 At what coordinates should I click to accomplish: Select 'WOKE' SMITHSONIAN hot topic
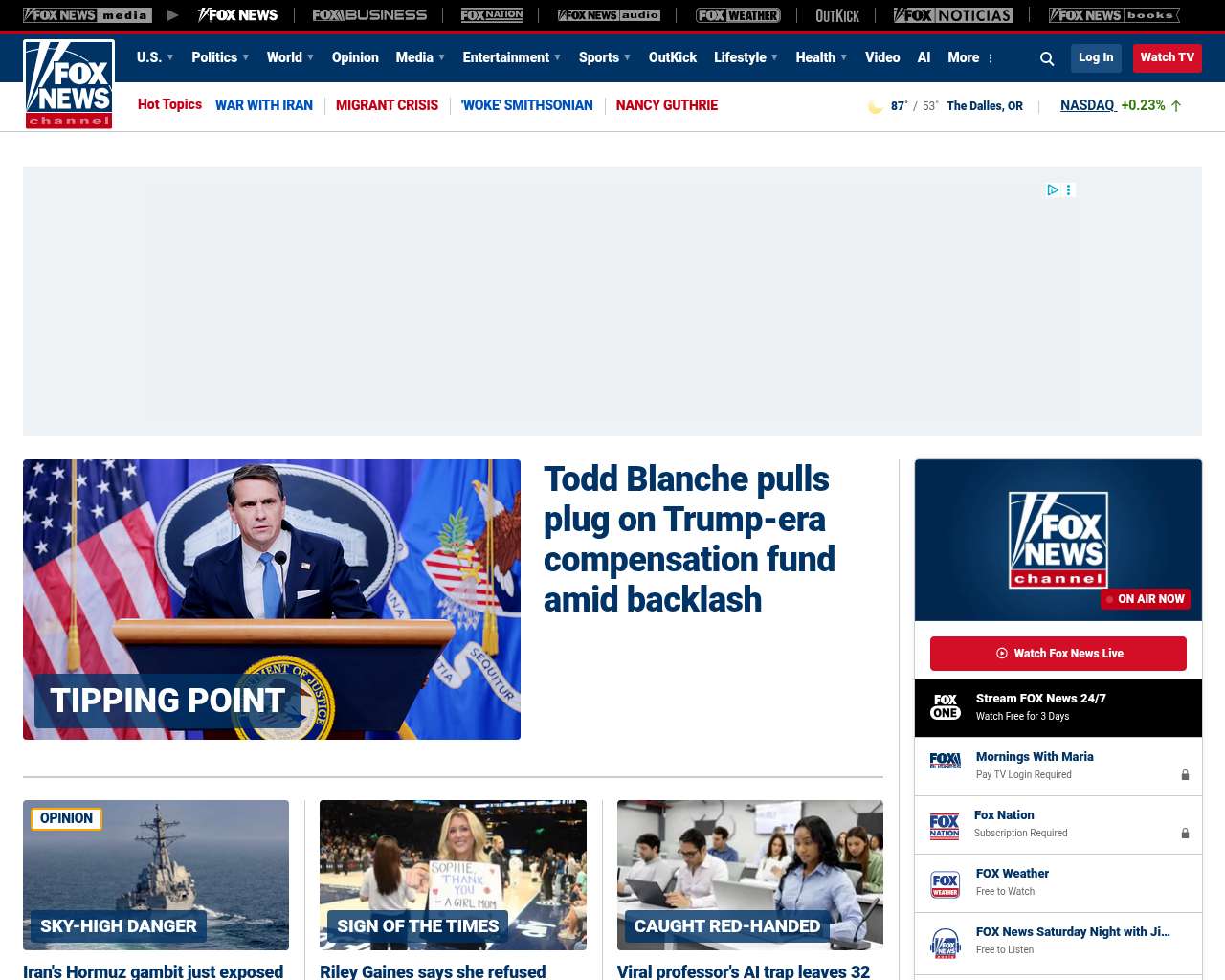(x=527, y=105)
